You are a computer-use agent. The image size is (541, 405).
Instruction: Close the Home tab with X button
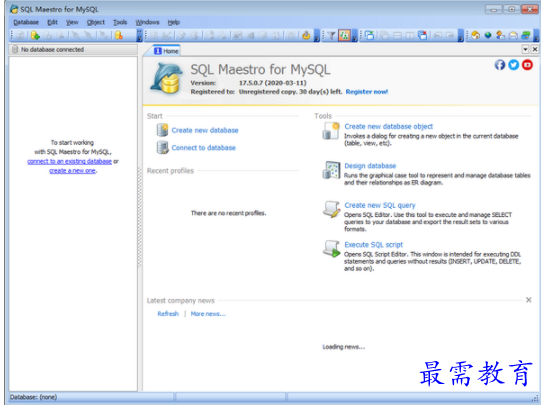[534, 49]
